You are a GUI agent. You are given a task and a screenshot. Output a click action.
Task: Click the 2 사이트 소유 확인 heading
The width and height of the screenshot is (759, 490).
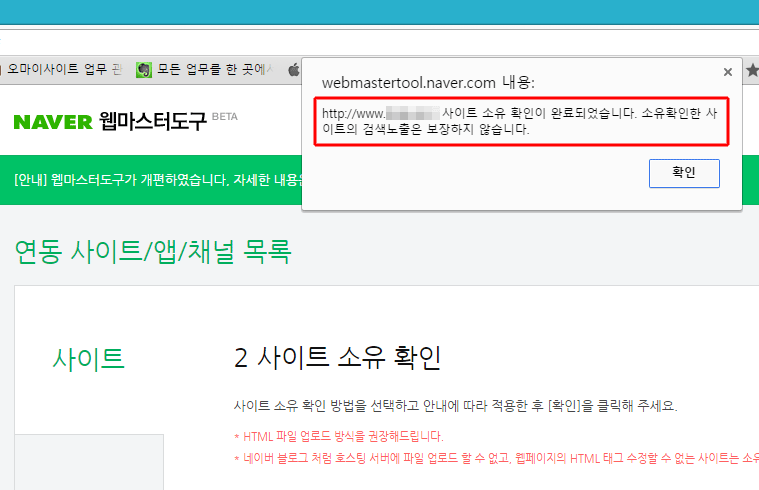coord(337,358)
